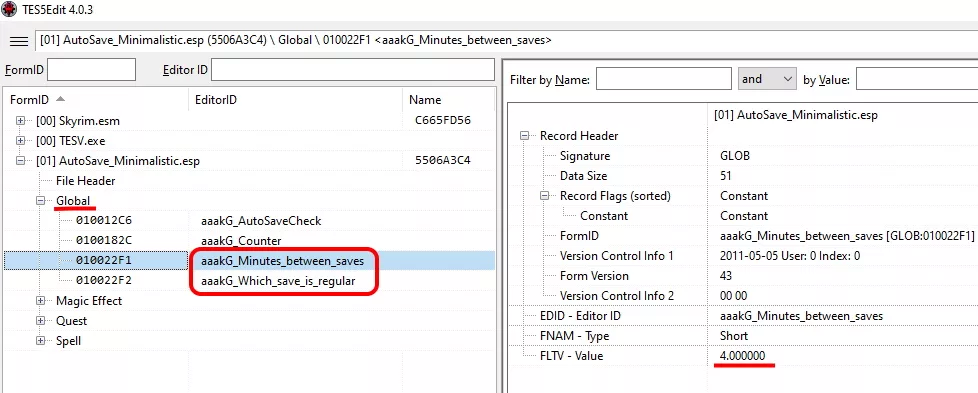Open the hamburger main menu
Screen dimensions: 978x393
pos(19,41)
